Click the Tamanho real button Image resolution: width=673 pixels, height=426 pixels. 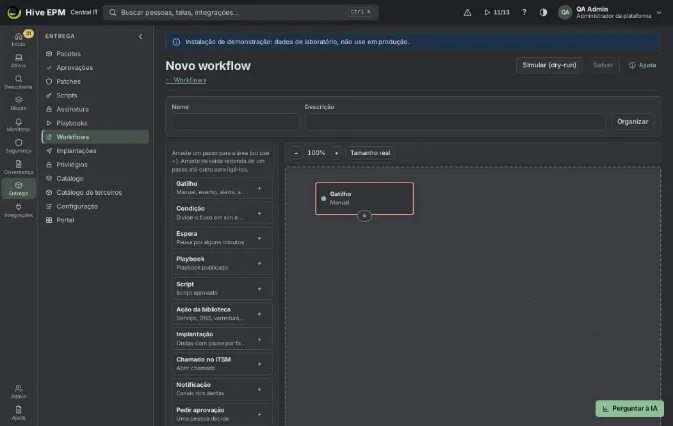pos(370,153)
